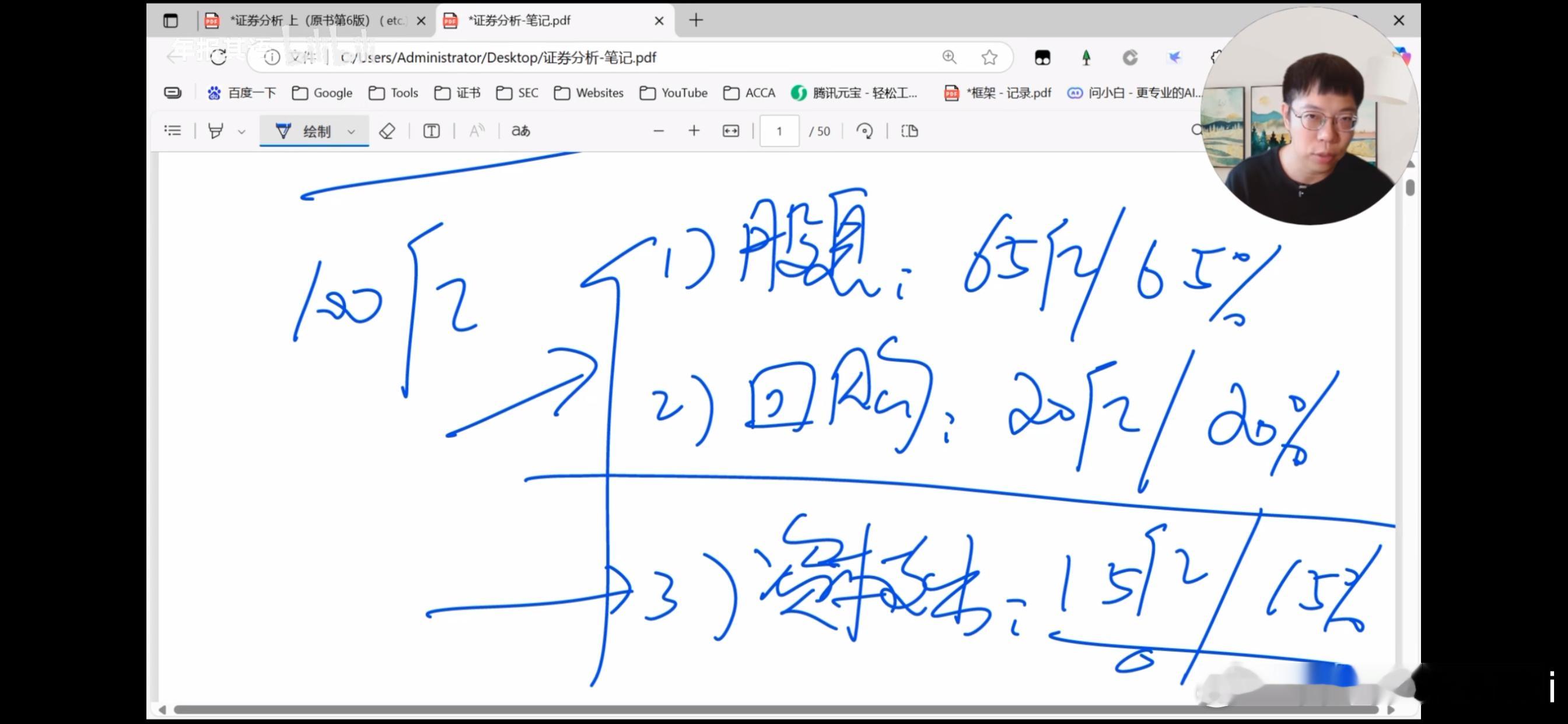Click the fit to width icon
Image resolution: width=1568 pixels, height=724 pixels.
(x=730, y=131)
